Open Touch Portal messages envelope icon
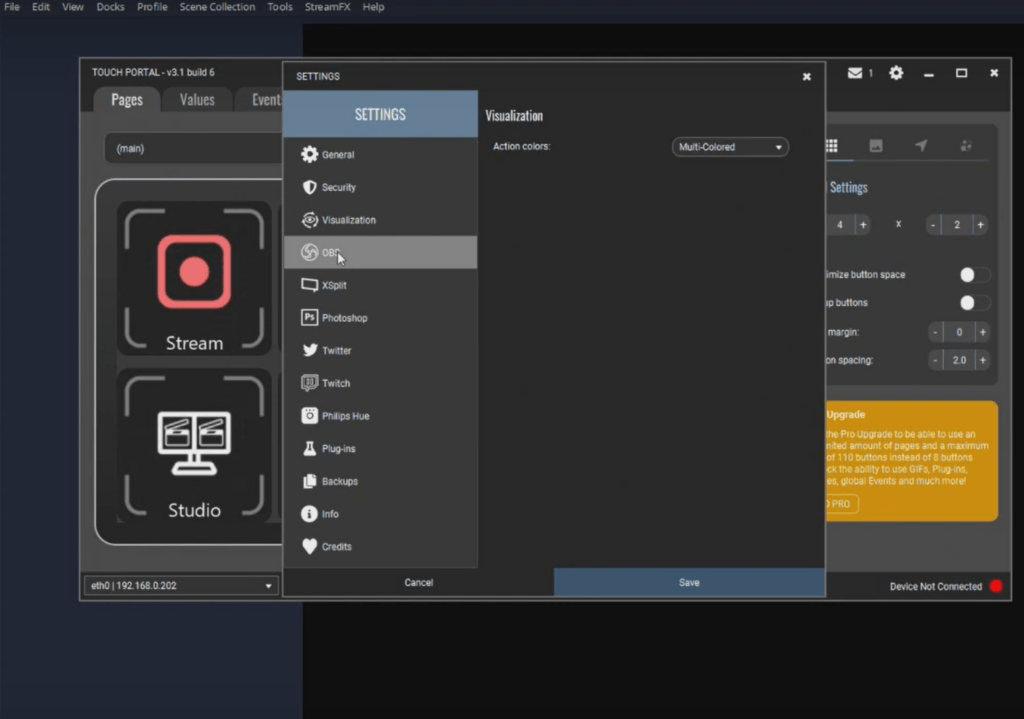Image resolution: width=1024 pixels, height=719 pixels. coord(855,73)
